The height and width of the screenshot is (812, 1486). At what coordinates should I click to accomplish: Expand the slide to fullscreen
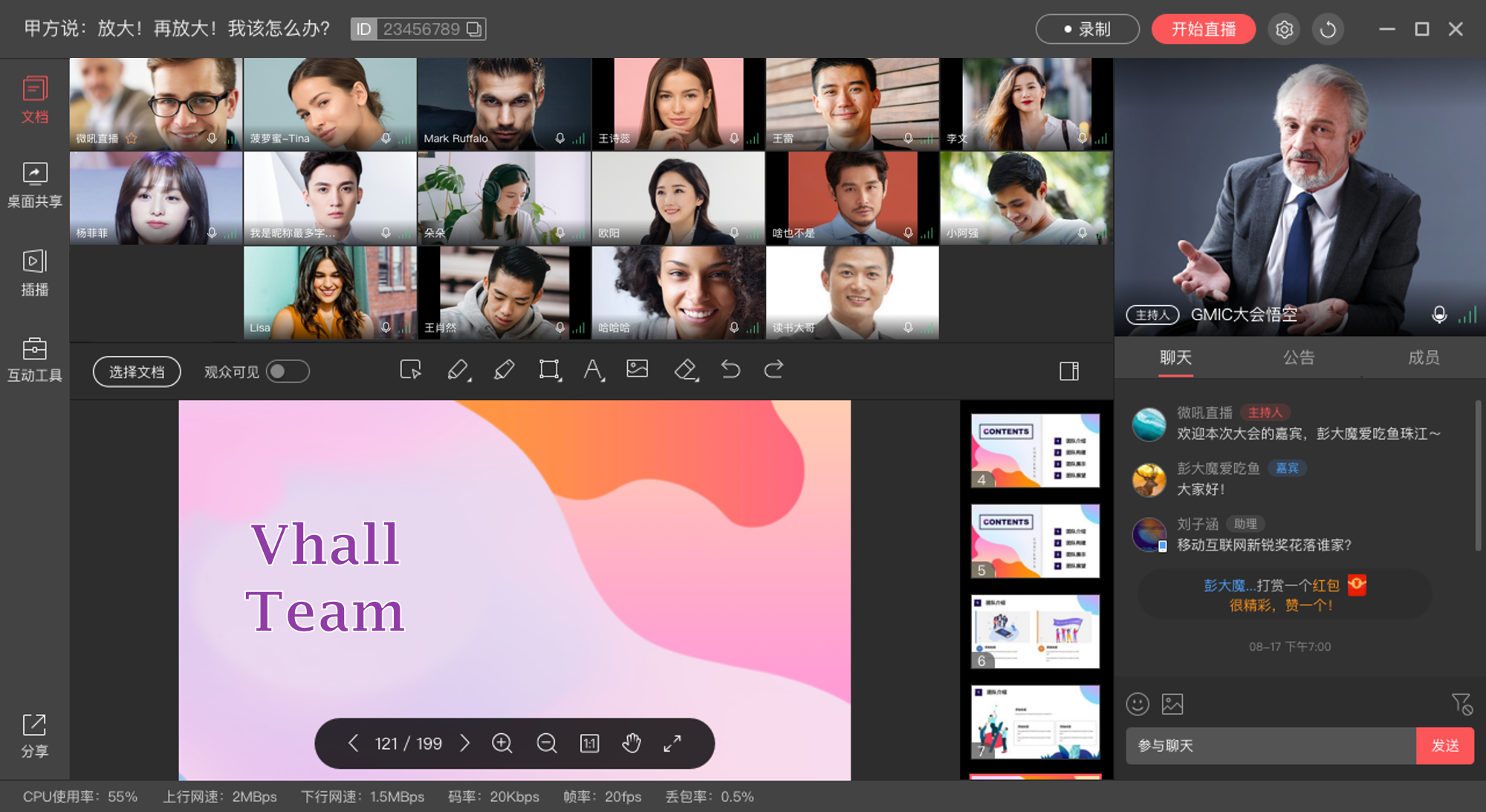672,743
